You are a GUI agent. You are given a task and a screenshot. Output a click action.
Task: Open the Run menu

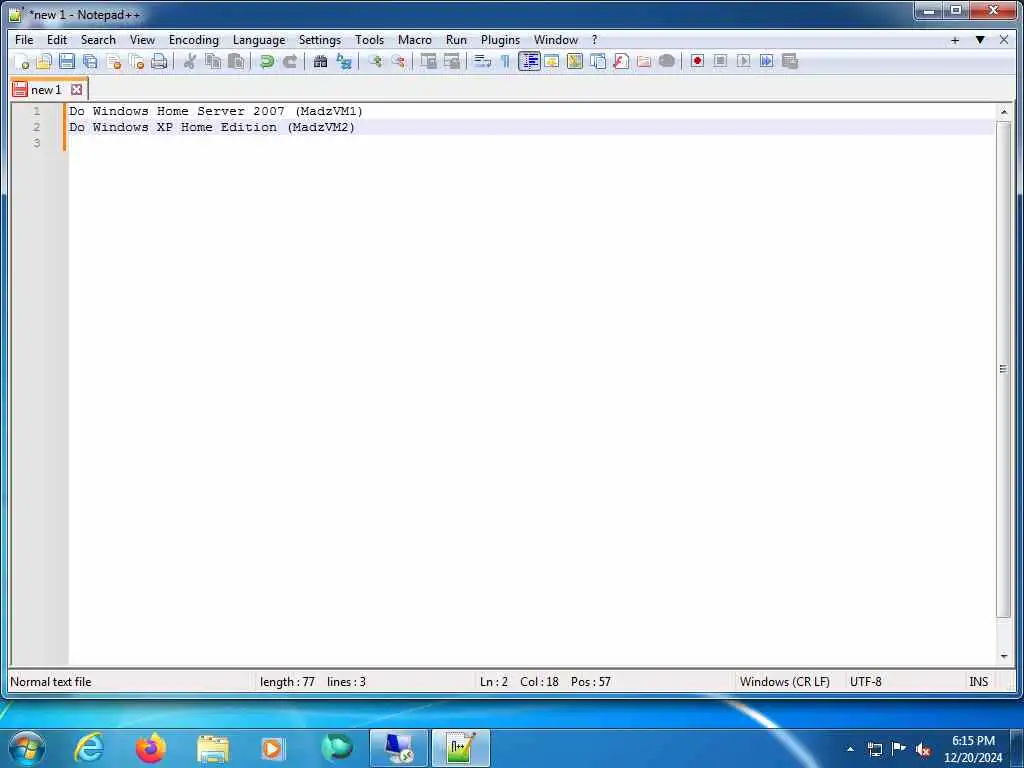pos(456,40)
